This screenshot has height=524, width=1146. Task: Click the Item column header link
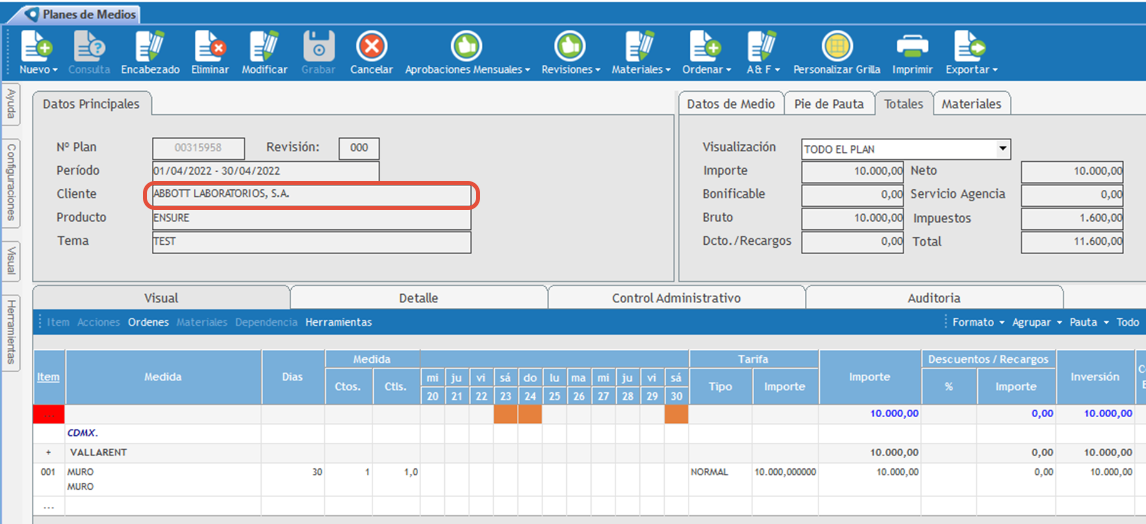[49, 377]
